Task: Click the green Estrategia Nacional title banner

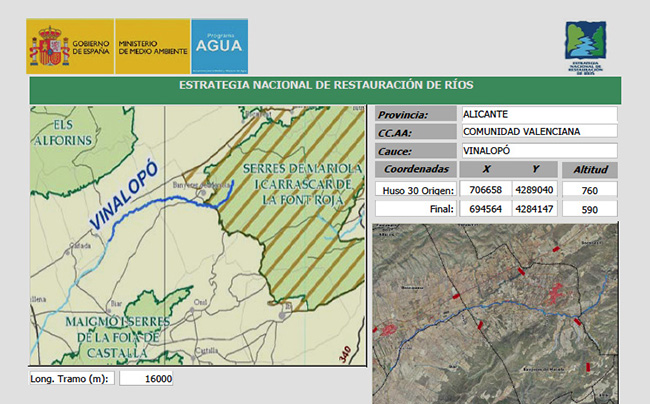Action: [x=325, y=86]
